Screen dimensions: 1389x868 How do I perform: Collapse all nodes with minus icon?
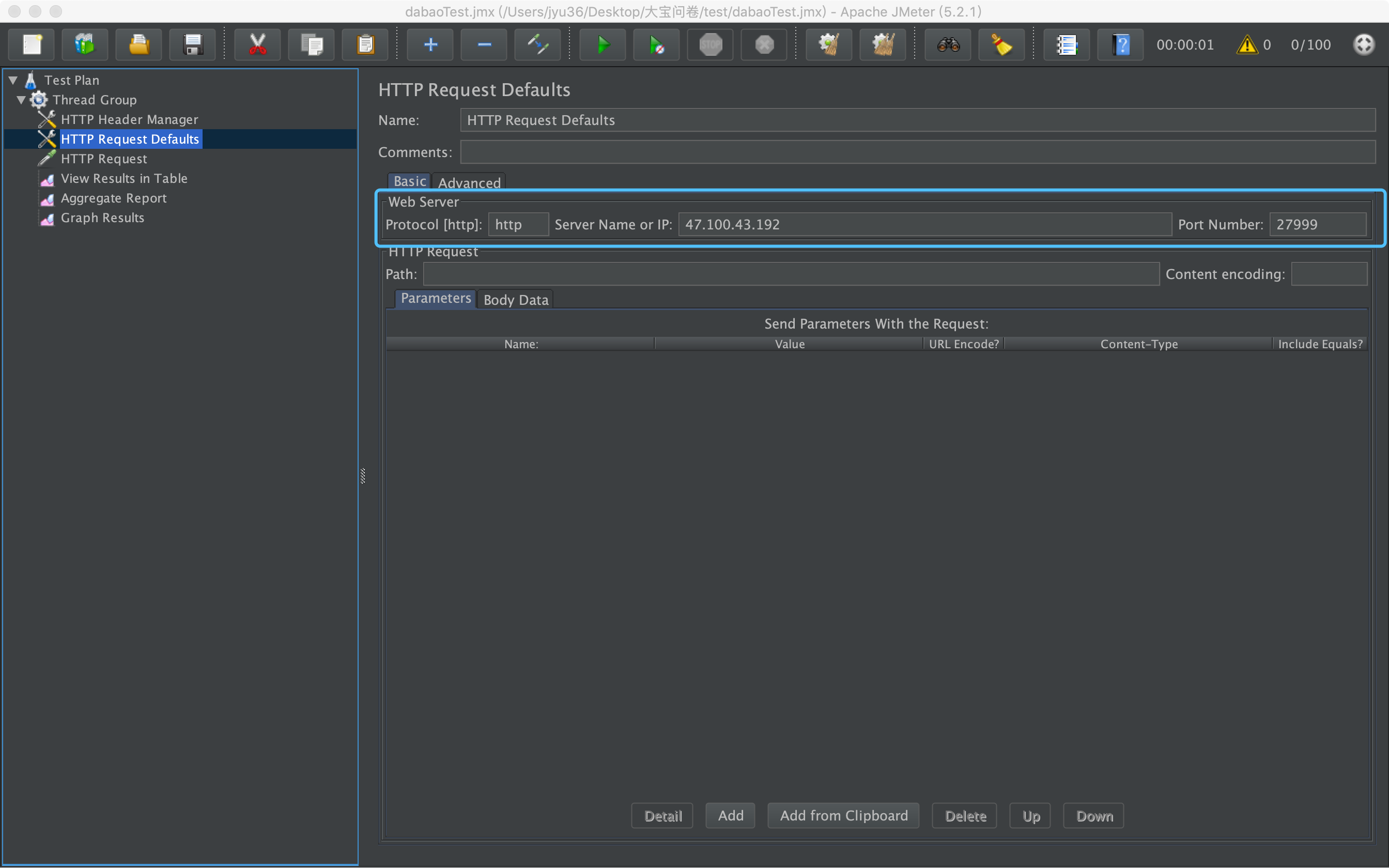coord(484,45)
